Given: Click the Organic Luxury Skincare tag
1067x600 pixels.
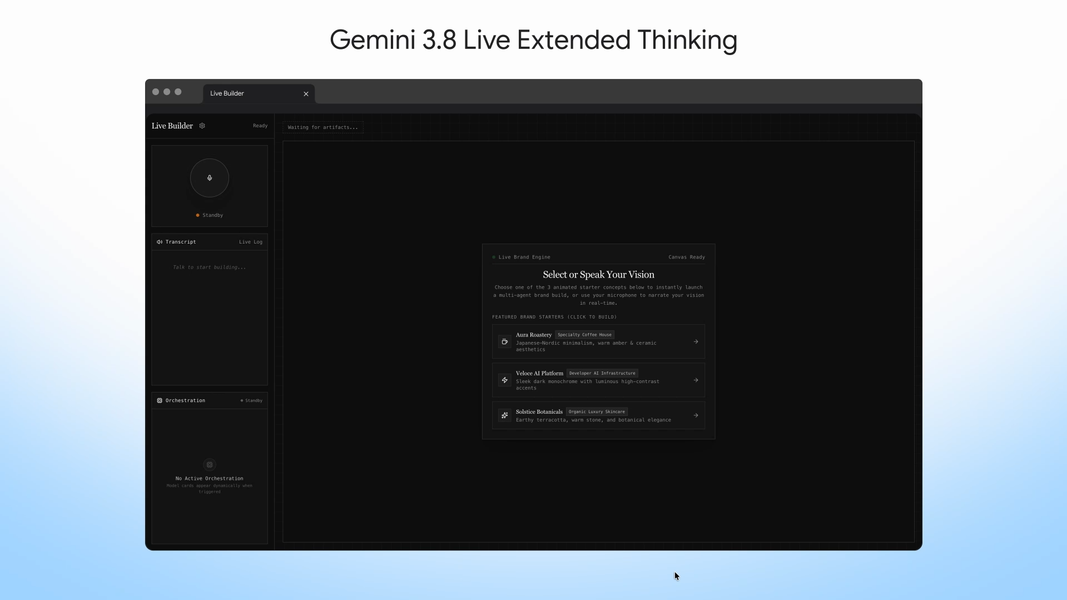Looking at the screenshot, I should coord(597,412).
